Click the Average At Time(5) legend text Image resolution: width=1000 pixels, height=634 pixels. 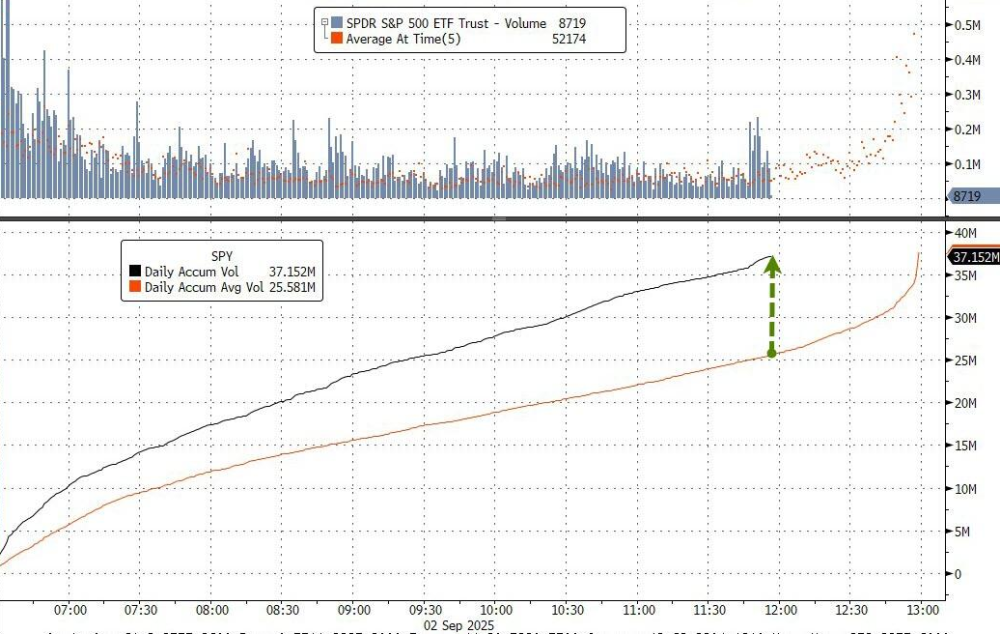(x=406, y=38)
